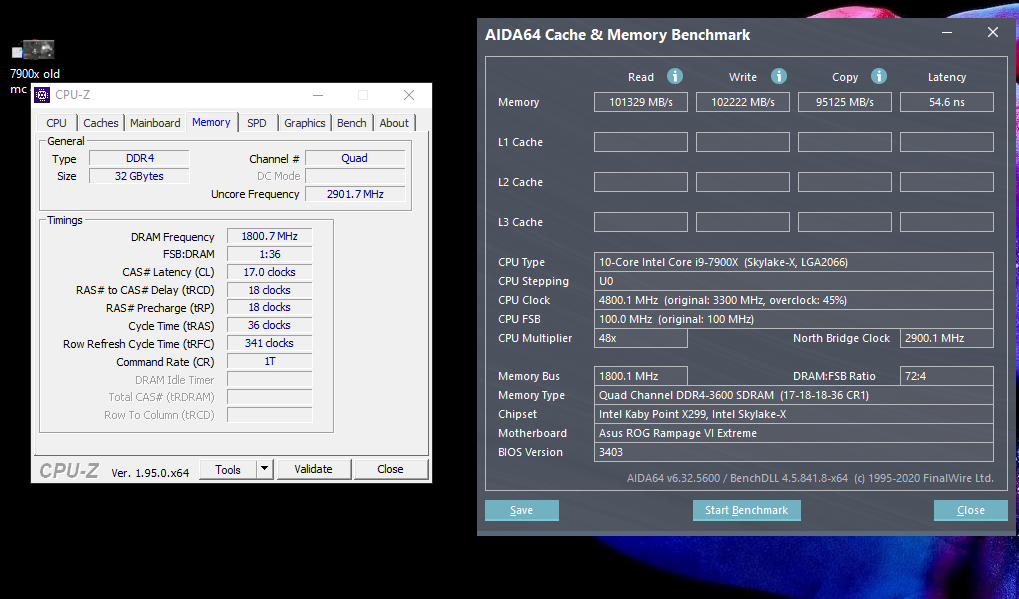The width and height of the screenshot is (1019, 599).
Task: Click the Memory Bus value 1800.1 MHz
Action: pos(641,376)
